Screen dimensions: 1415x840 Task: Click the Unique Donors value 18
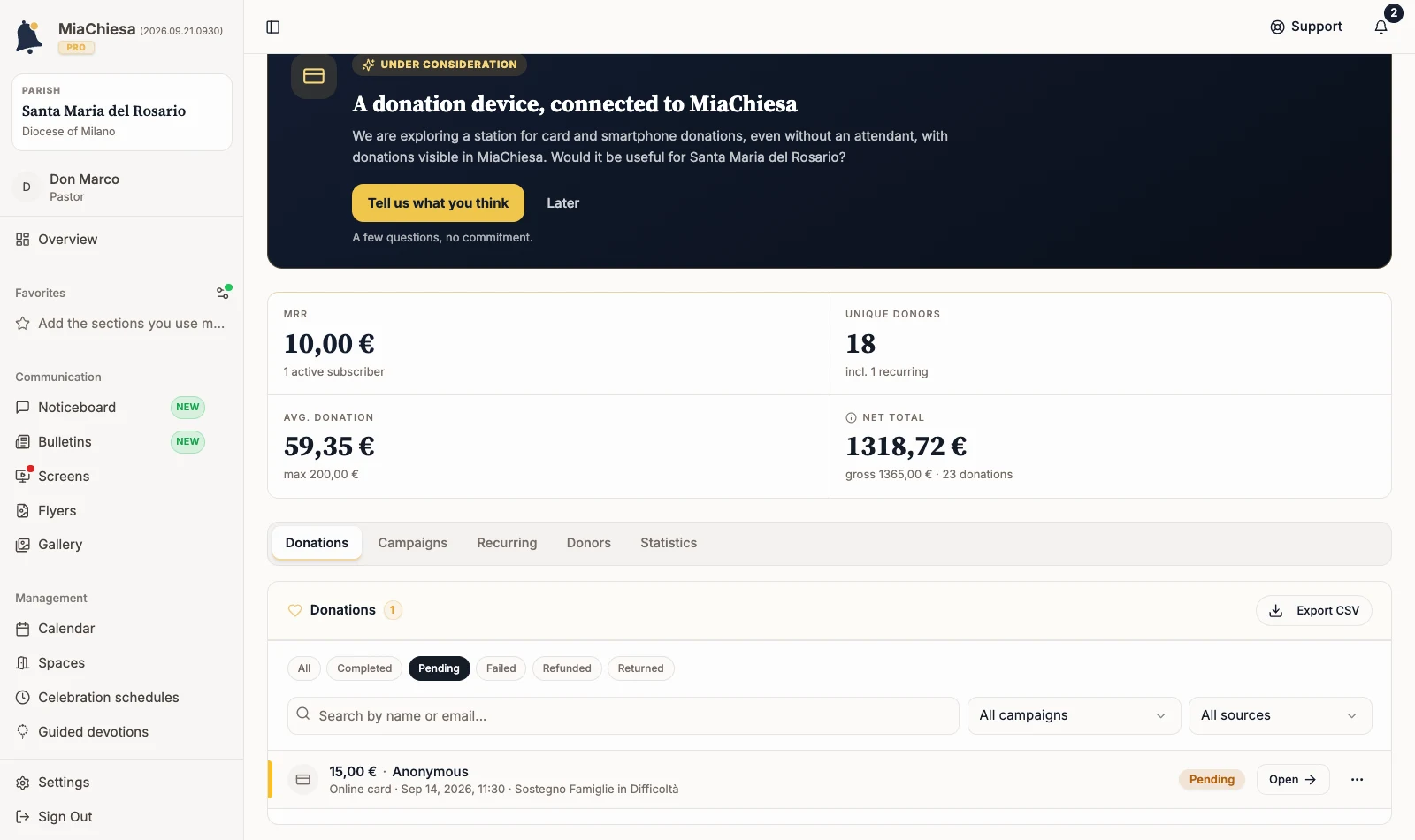pos(860,344)
